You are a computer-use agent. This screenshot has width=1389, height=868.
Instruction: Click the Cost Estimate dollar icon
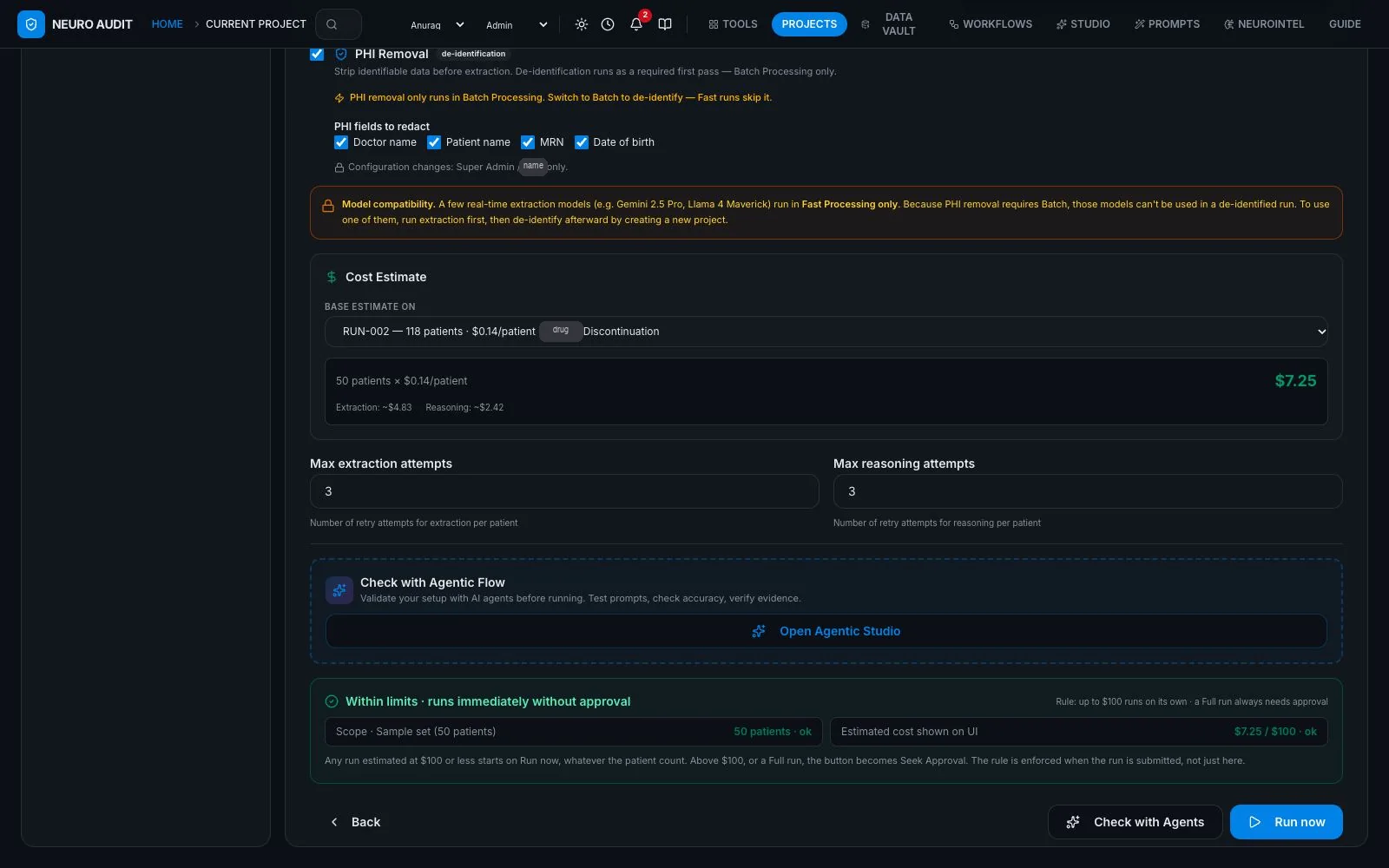coord(332,277)
